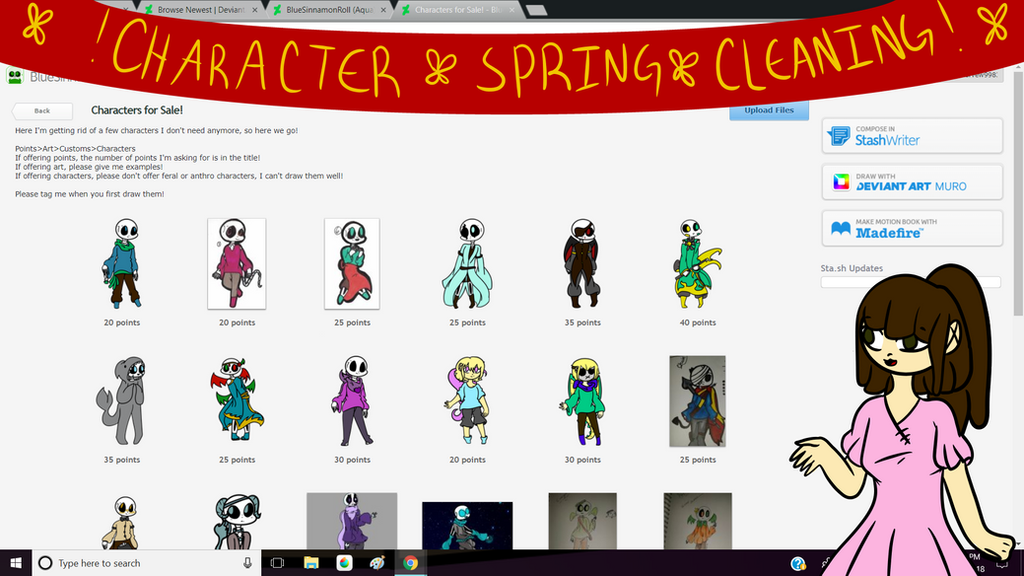Open the red-winged teal dress character

pyautogui.click(x=236, y=401)
